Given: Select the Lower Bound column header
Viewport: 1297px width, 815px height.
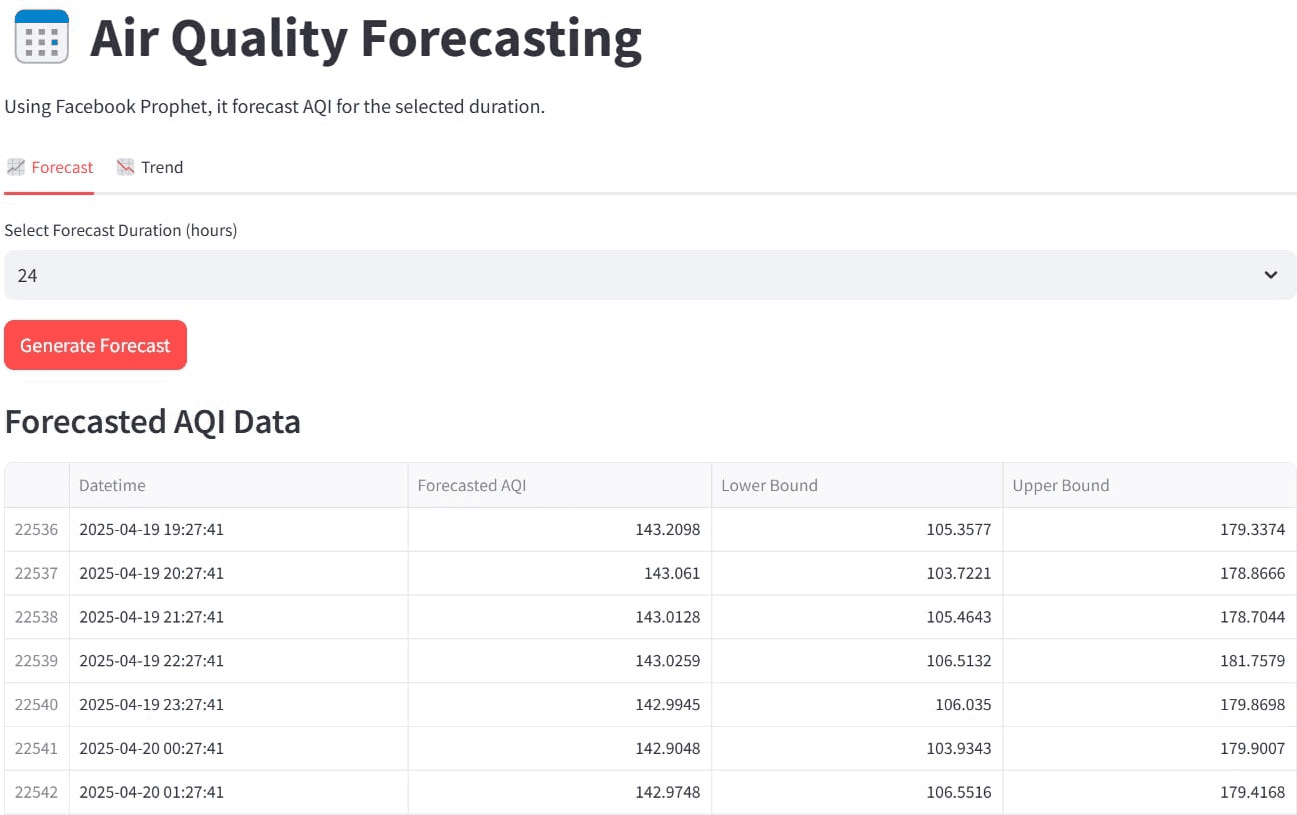Looking at the screenshot, I should point(769,485).
